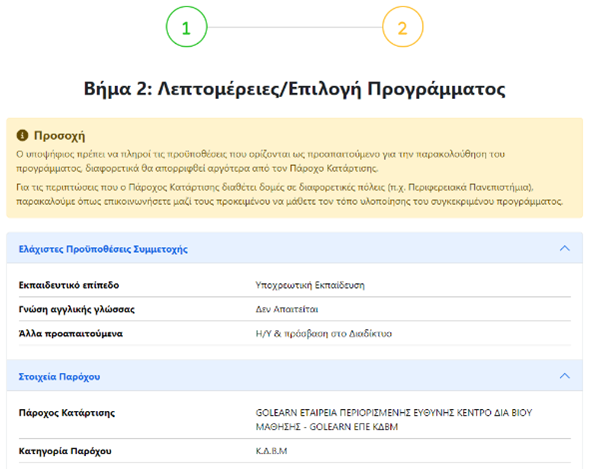Select the value Κ.Δ.Β.Μ
The height and width of the screenshot is (469, 592).
pos(271,451)
